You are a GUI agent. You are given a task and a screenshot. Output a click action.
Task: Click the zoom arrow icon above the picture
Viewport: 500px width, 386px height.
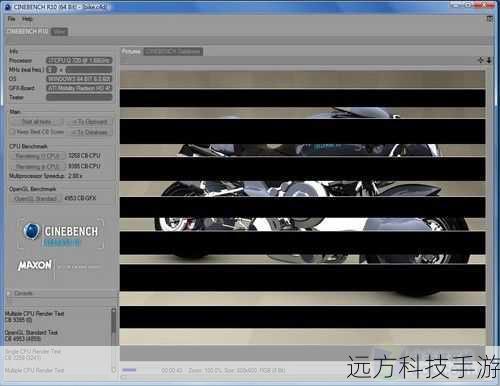point(489,60)
